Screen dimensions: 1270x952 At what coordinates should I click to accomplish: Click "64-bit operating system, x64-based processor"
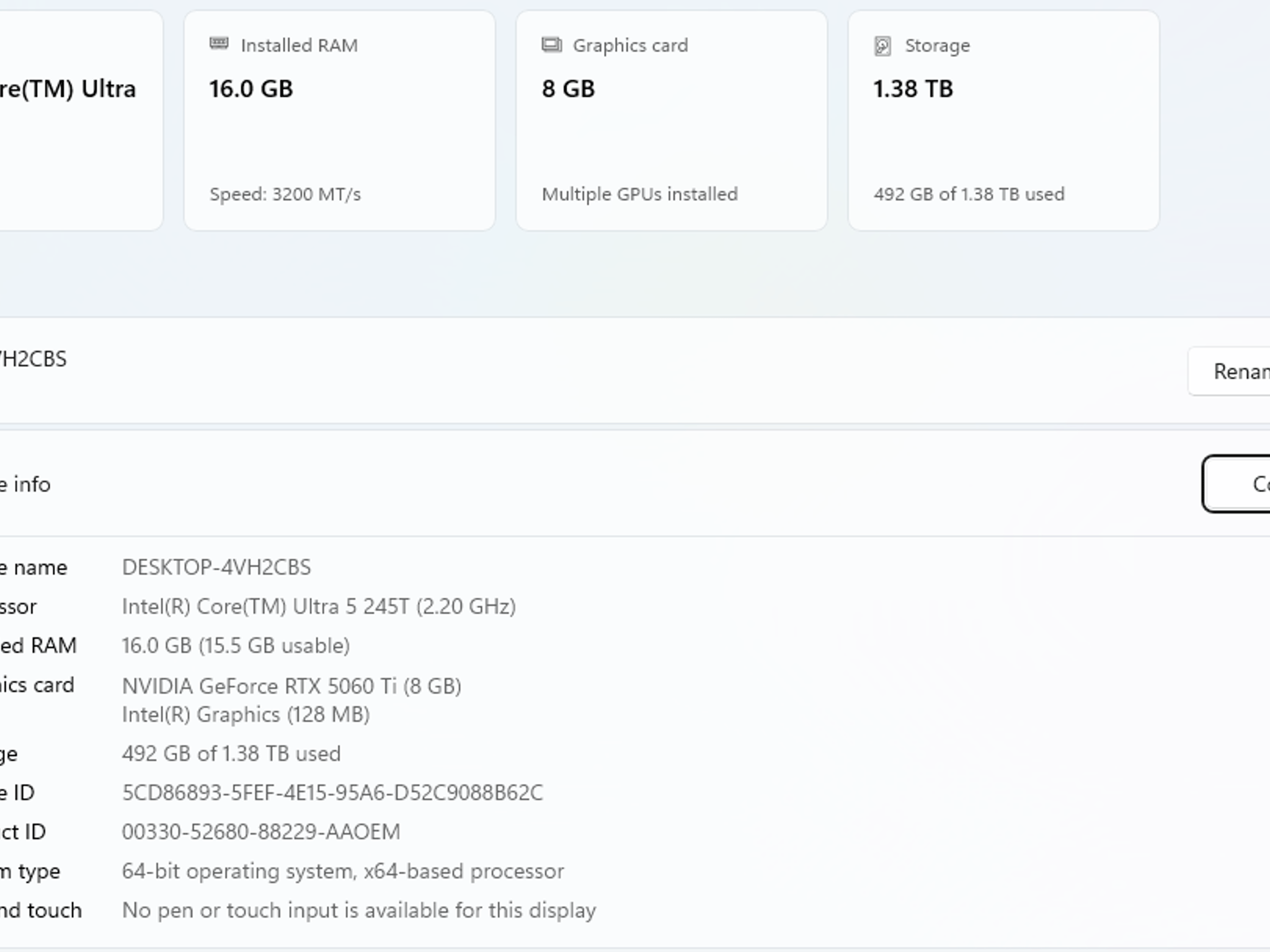point(343,871)
